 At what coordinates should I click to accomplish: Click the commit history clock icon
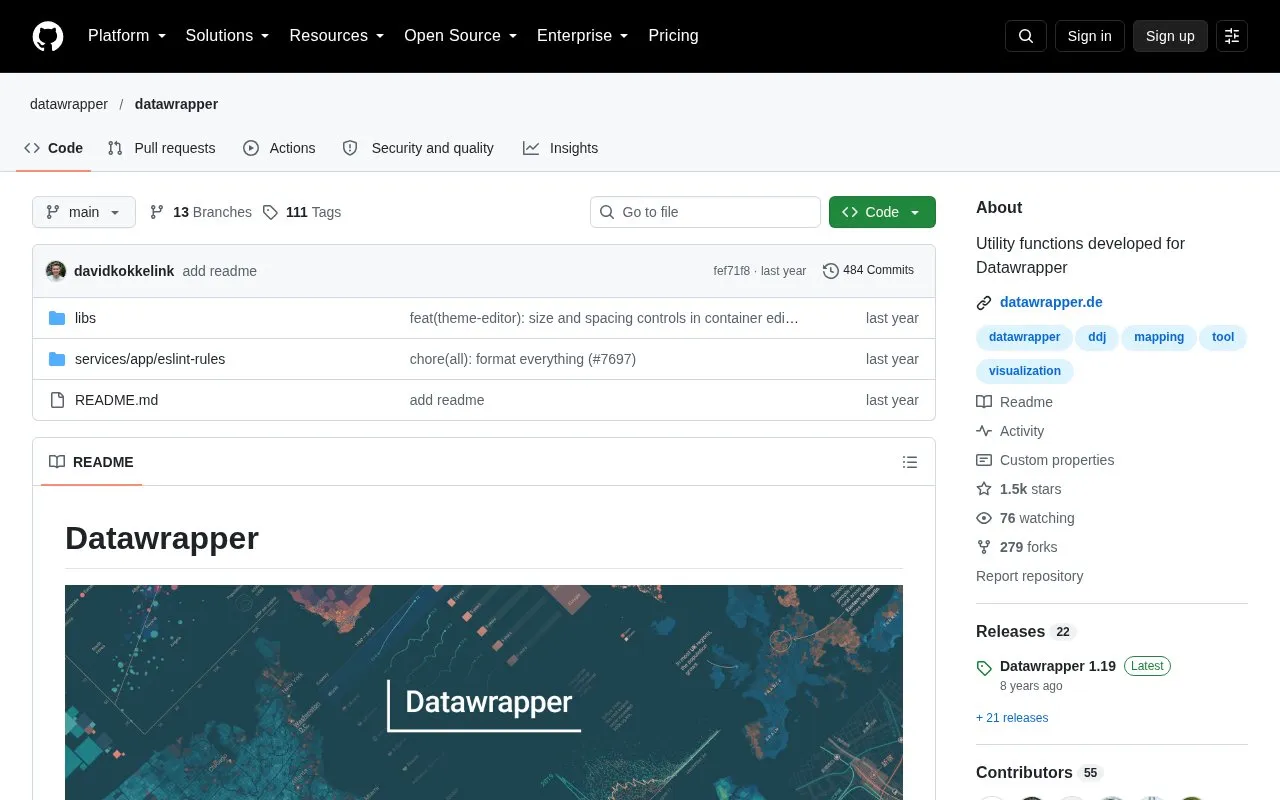click(x=831, y=270)
